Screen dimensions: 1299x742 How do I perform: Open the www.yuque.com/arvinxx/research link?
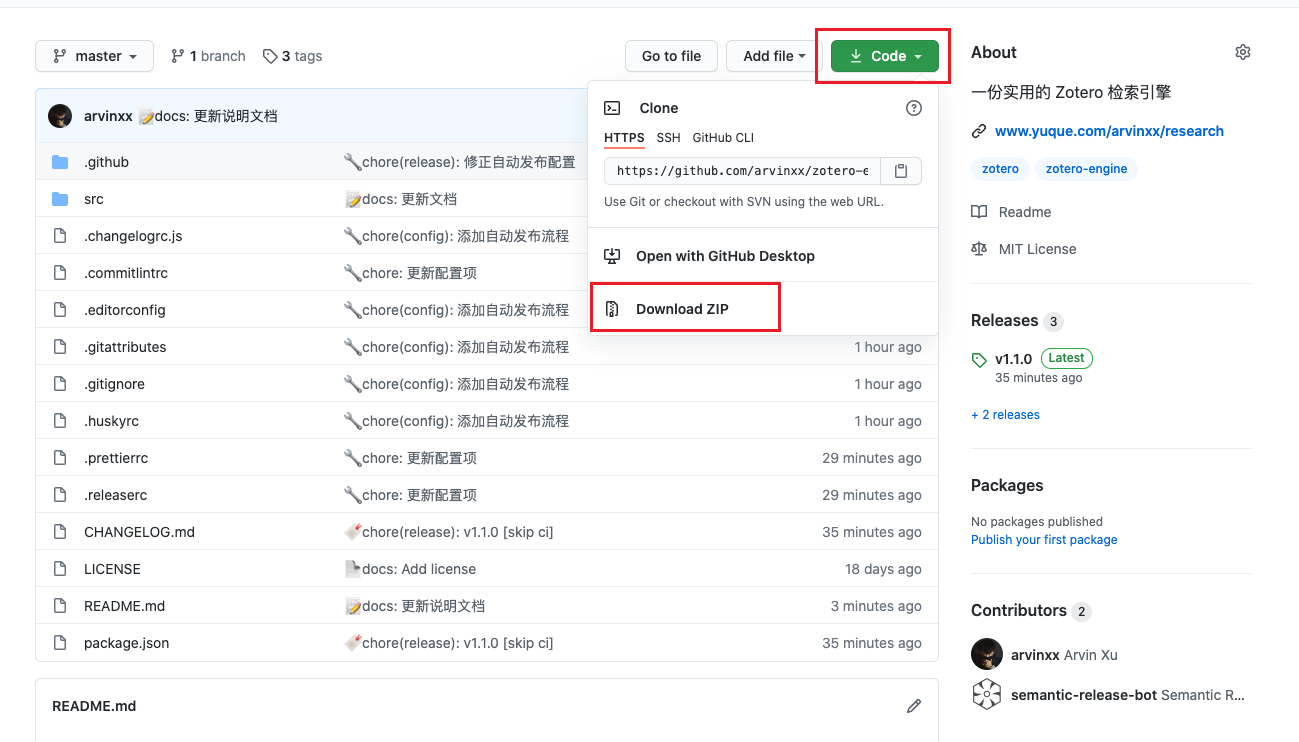click(x=1109, y=131)
